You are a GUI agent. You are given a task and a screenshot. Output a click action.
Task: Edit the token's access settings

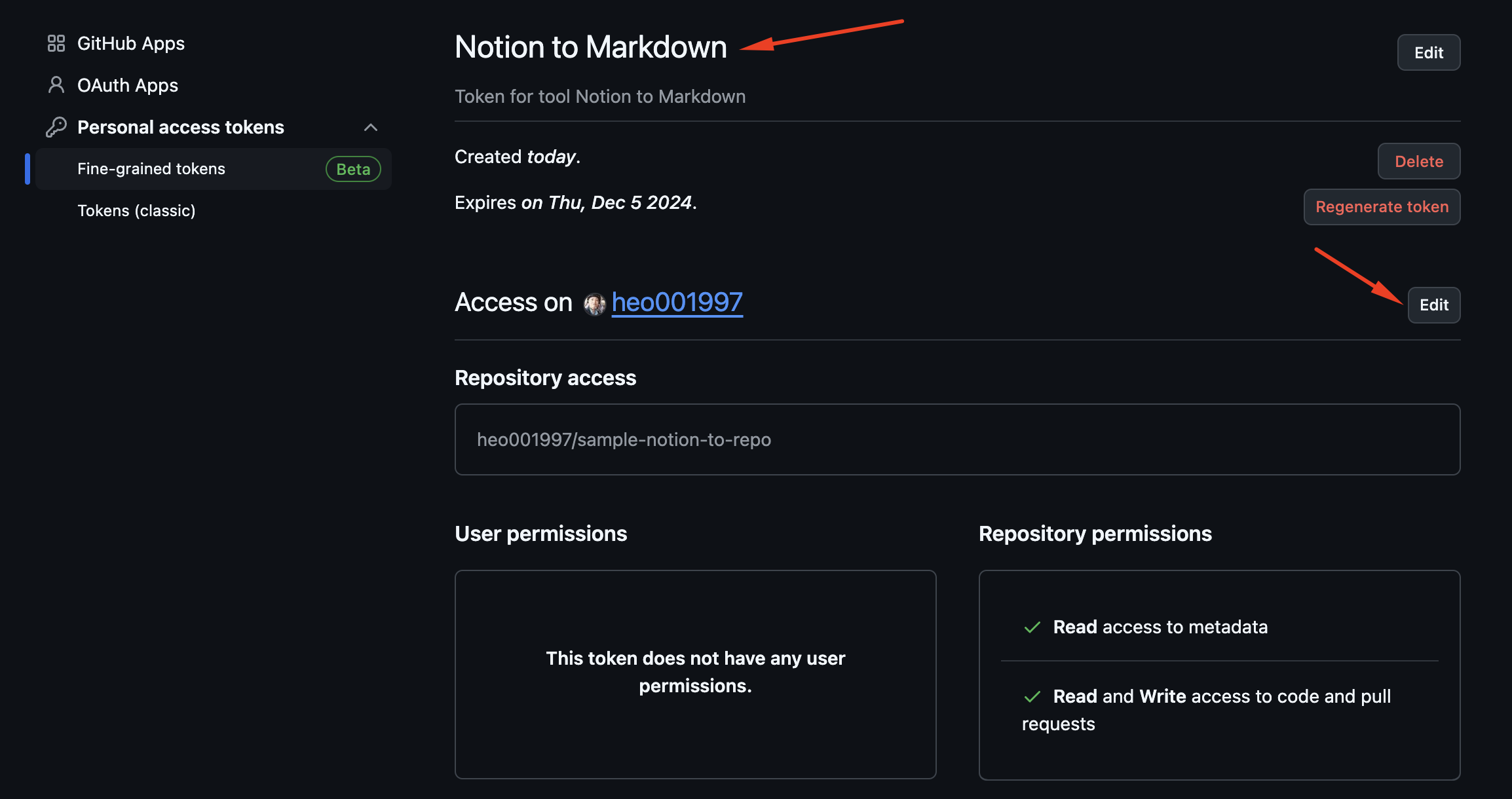pyautogui.click(x=1433, y=305)
